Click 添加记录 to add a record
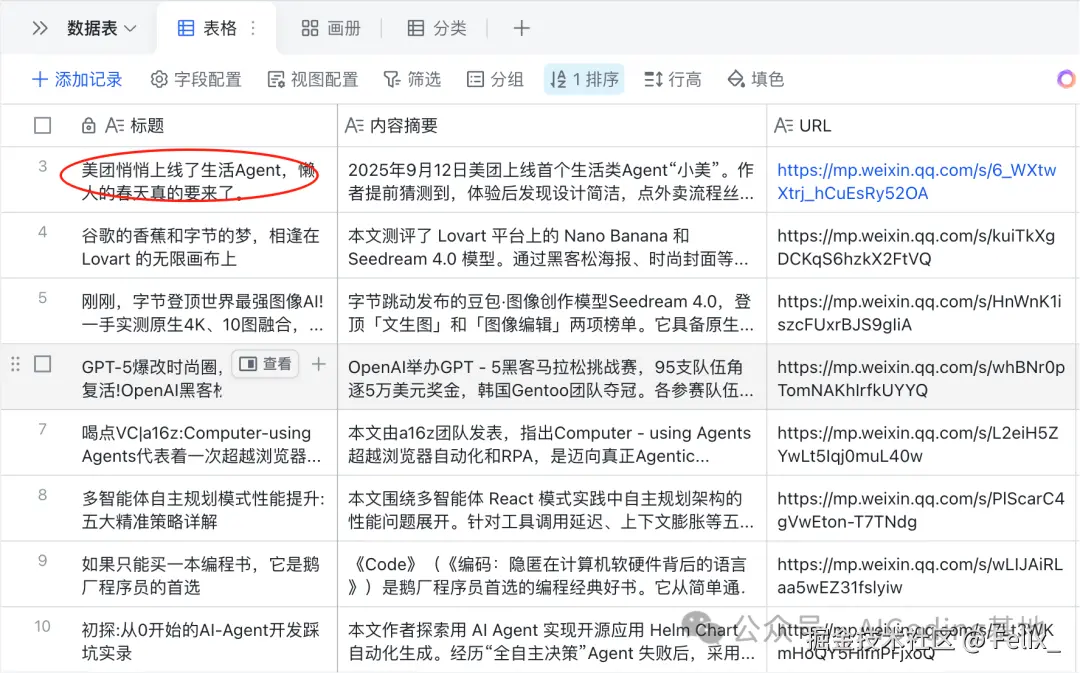Image resolution: width=1080 pixels, height=673 pixels. point(77,79)
